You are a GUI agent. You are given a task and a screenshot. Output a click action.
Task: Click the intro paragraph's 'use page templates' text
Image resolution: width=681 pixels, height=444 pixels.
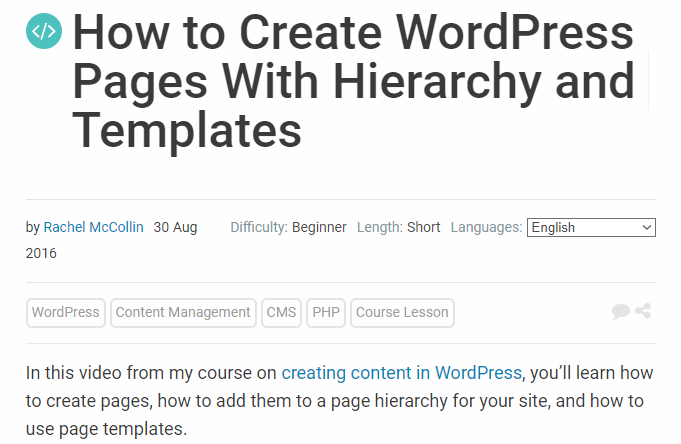click(106, 430)
